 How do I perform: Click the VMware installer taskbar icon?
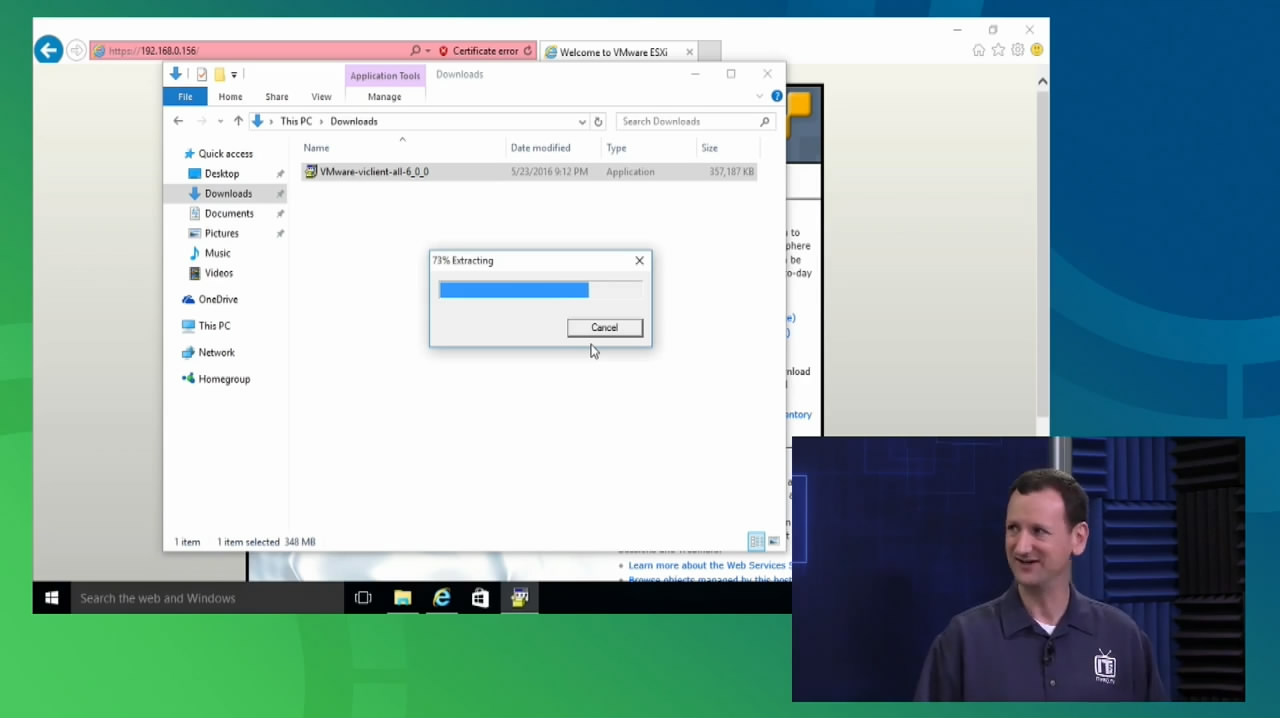[x=519, y=598]
